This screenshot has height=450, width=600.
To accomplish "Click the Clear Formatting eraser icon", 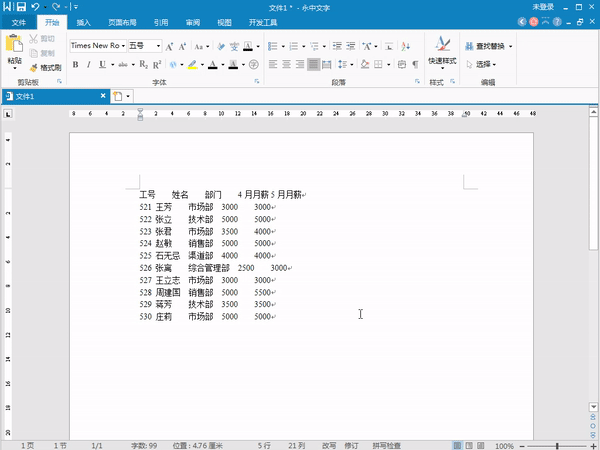I will tap(221, 46).
